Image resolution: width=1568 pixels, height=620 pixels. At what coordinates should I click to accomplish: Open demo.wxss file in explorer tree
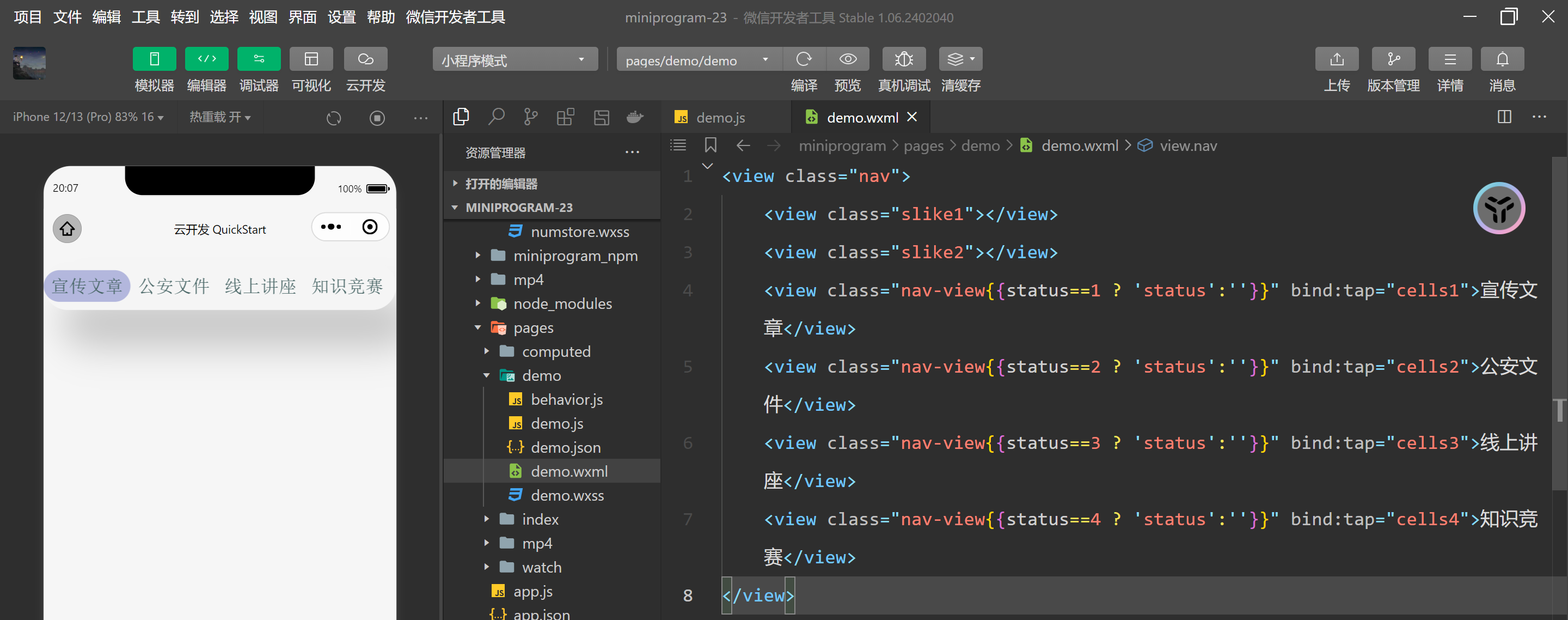click(567, 496)
